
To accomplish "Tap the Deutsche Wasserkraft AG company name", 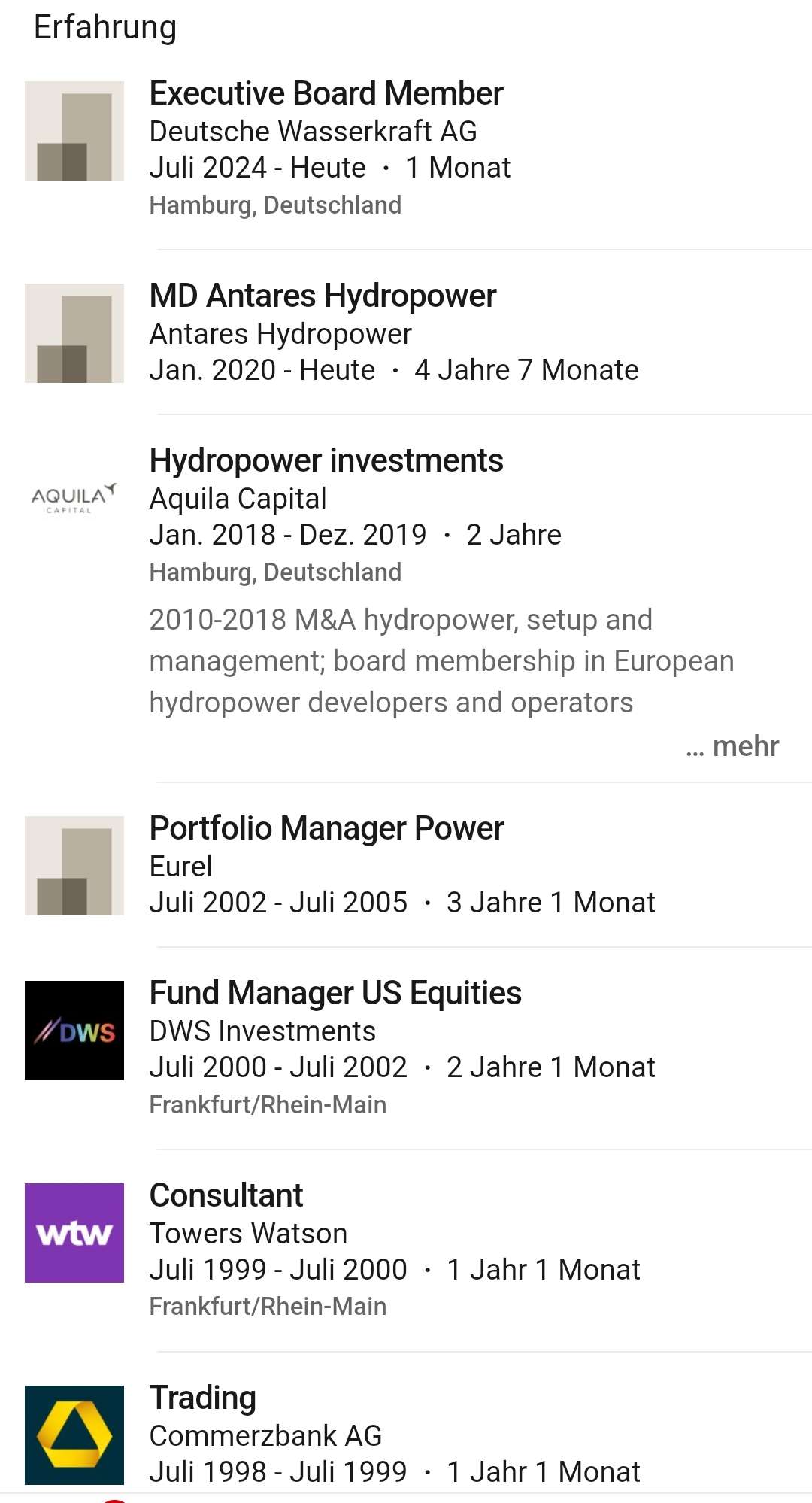I will [x=313, y=132].
